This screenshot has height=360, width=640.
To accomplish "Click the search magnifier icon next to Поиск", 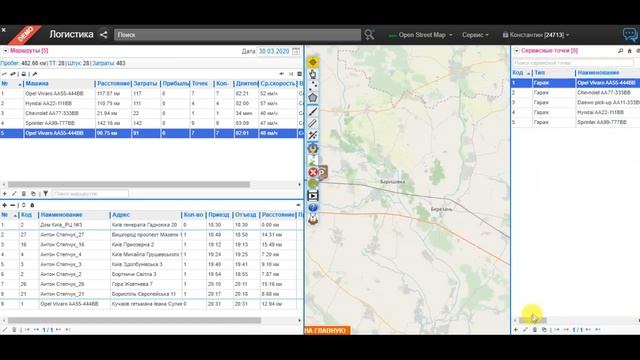I will point(369,35).
